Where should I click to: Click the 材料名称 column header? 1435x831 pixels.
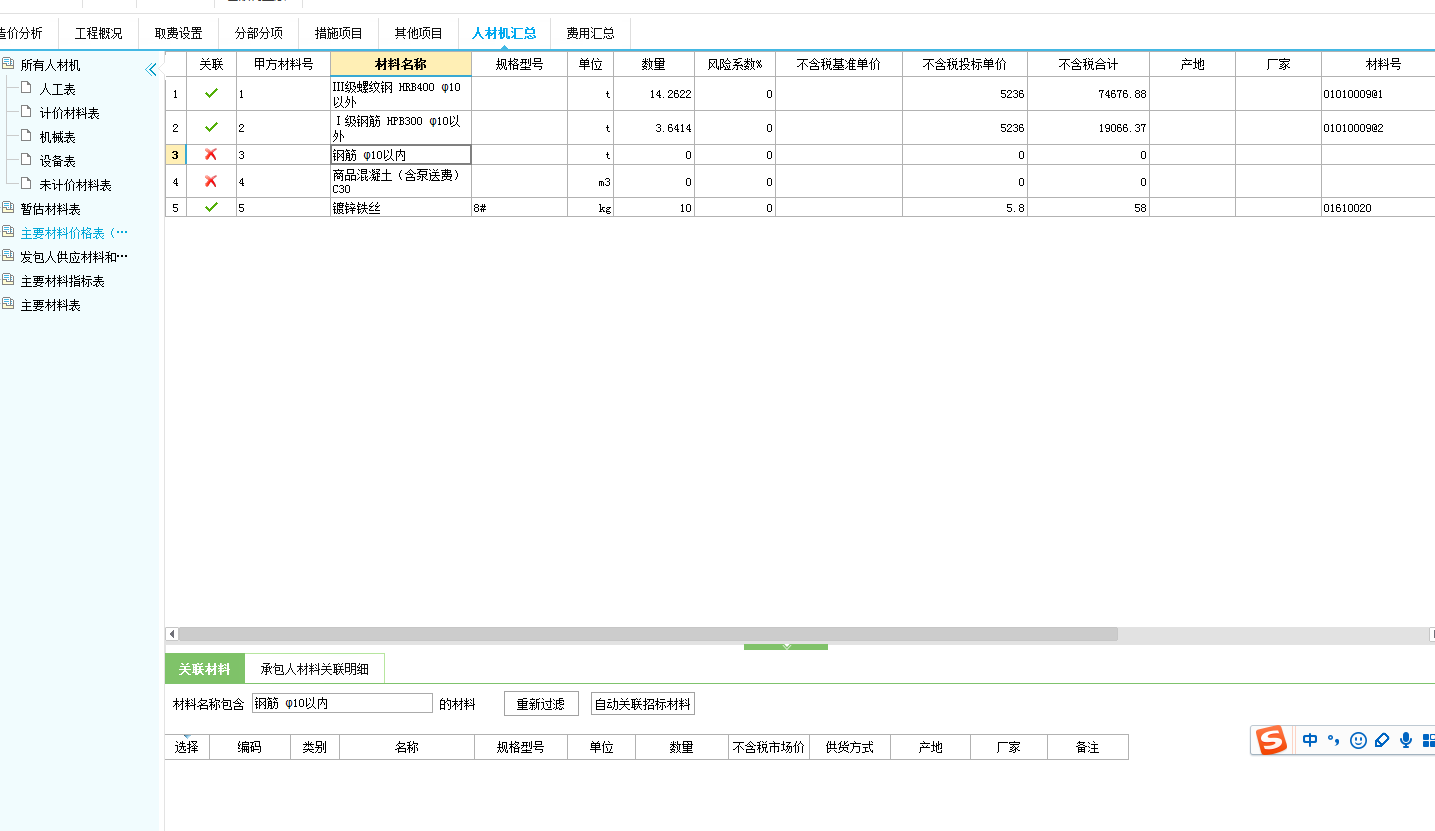click(x=400, y=64)
